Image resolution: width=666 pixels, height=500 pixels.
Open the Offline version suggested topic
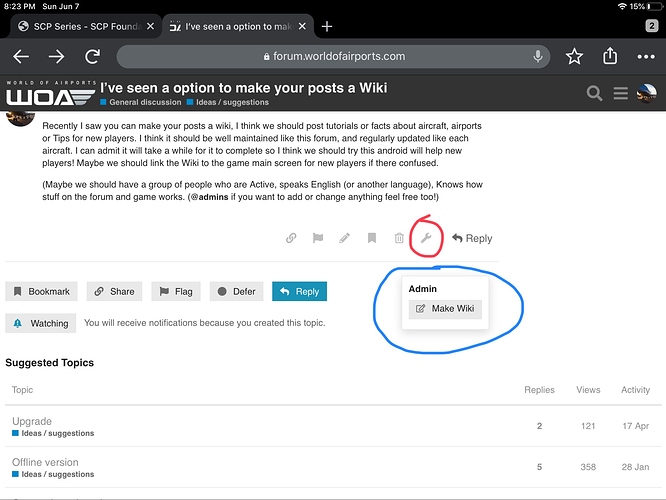coord(45,462)
